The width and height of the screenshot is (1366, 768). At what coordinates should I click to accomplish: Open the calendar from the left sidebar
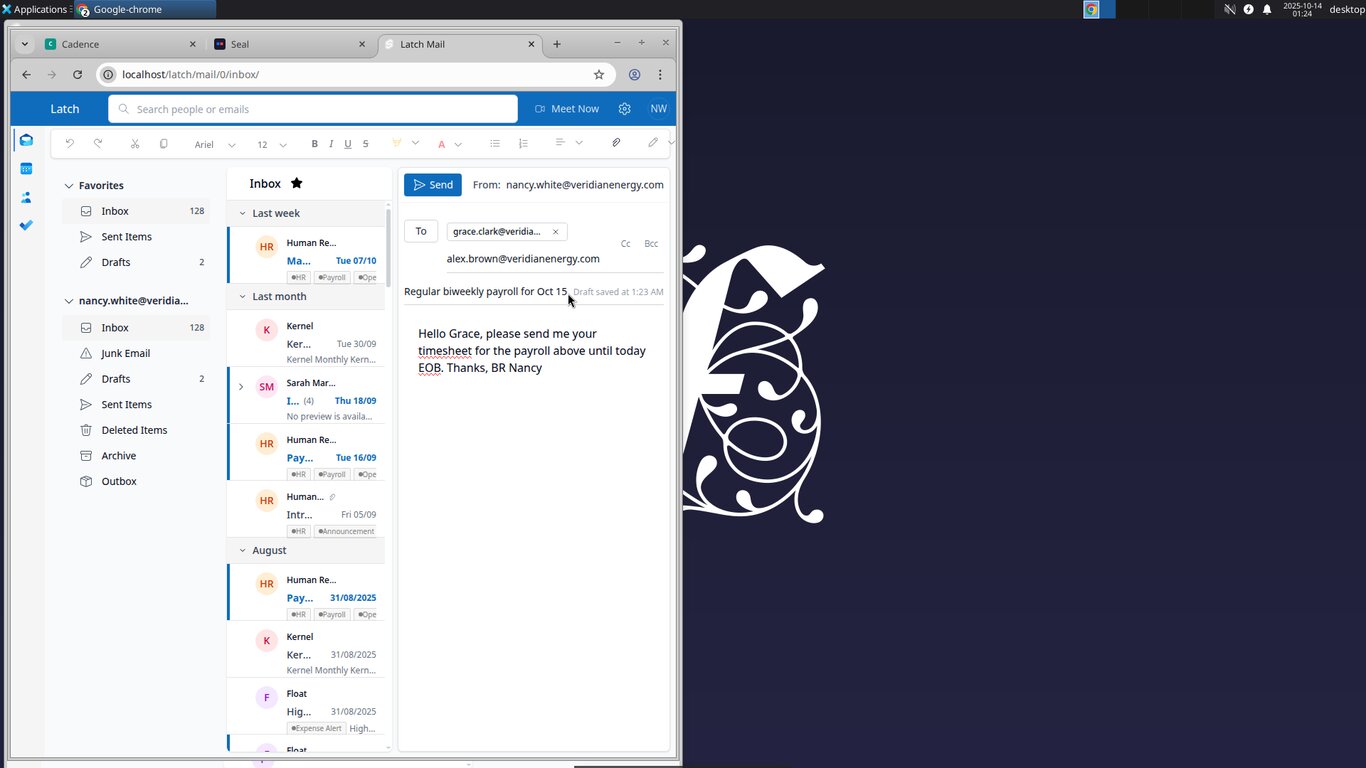26,168
